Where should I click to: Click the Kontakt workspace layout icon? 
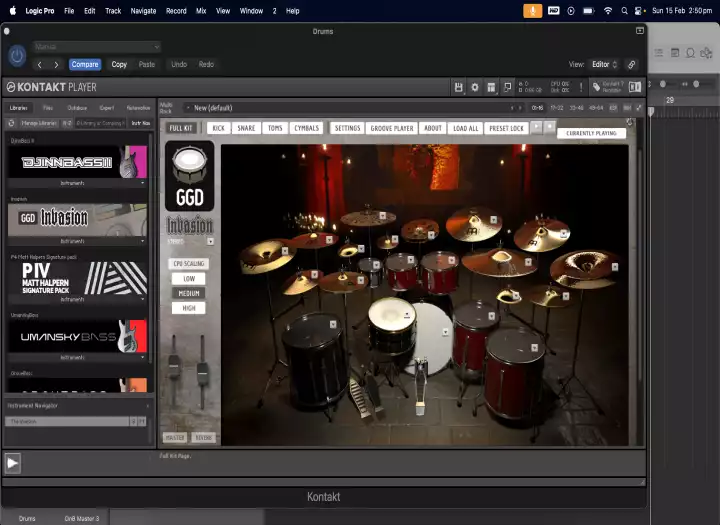click(x=491, y=87)
